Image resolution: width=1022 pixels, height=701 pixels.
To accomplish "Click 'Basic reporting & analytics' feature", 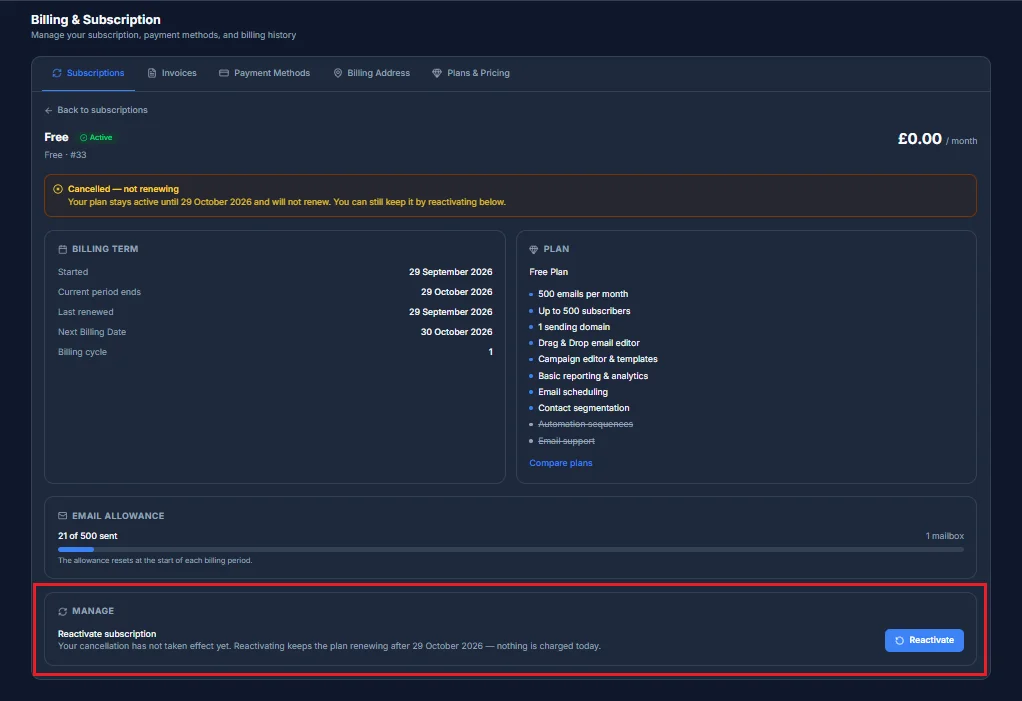I will (x=593, y=377).
